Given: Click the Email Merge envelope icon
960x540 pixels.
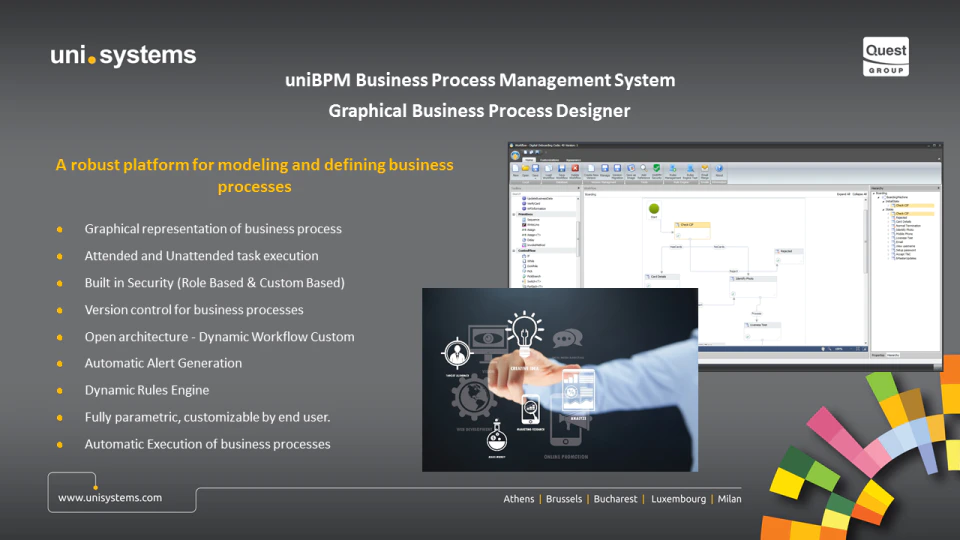Looking at the screenshot, I should 705,168.
